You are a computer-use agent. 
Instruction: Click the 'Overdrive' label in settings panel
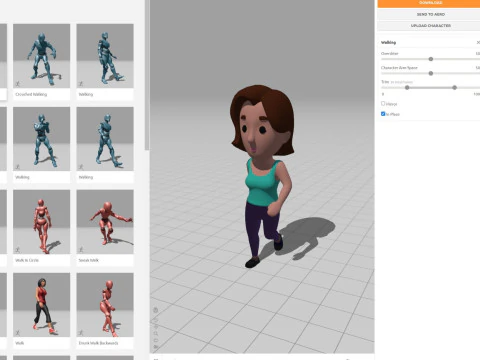[x=390, y=53]
